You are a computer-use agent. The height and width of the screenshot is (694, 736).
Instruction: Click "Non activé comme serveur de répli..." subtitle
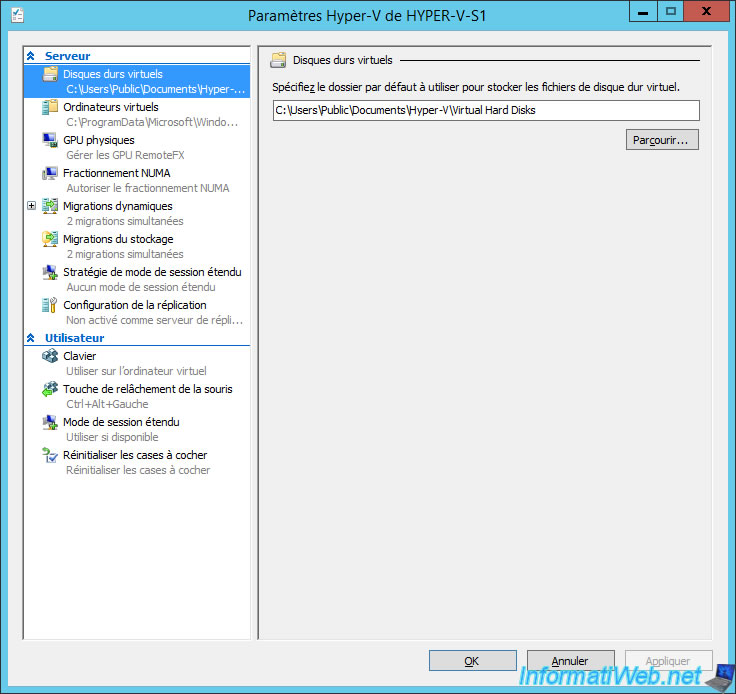coord(154,320)
